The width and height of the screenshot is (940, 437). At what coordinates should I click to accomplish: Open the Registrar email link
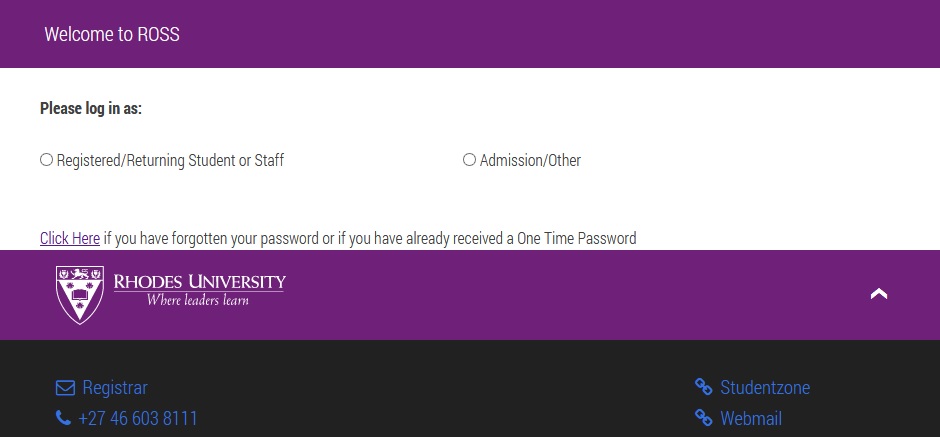(115, 388)
